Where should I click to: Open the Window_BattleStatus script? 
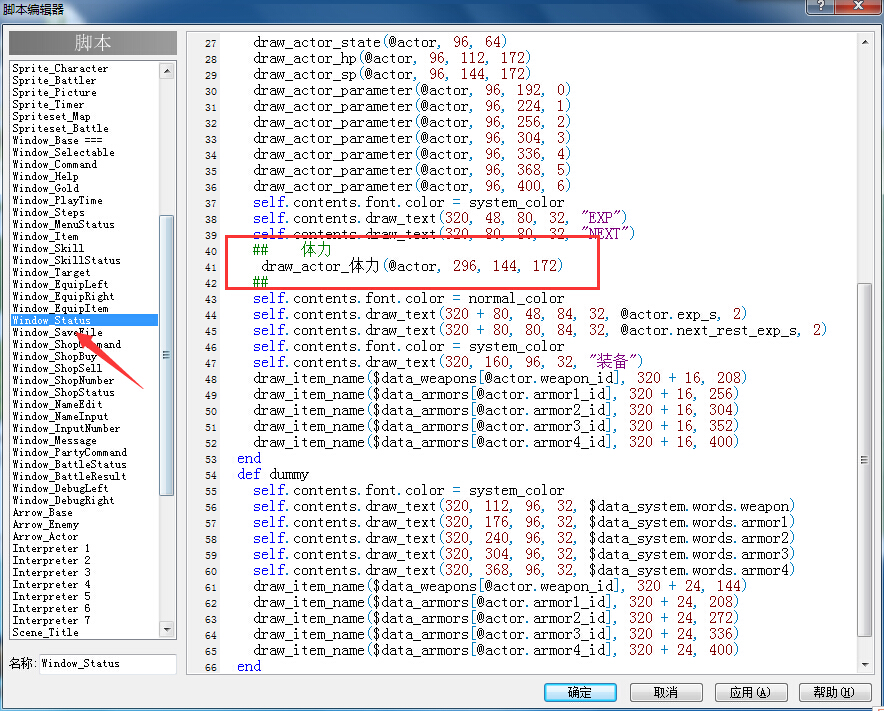(69, 464)
